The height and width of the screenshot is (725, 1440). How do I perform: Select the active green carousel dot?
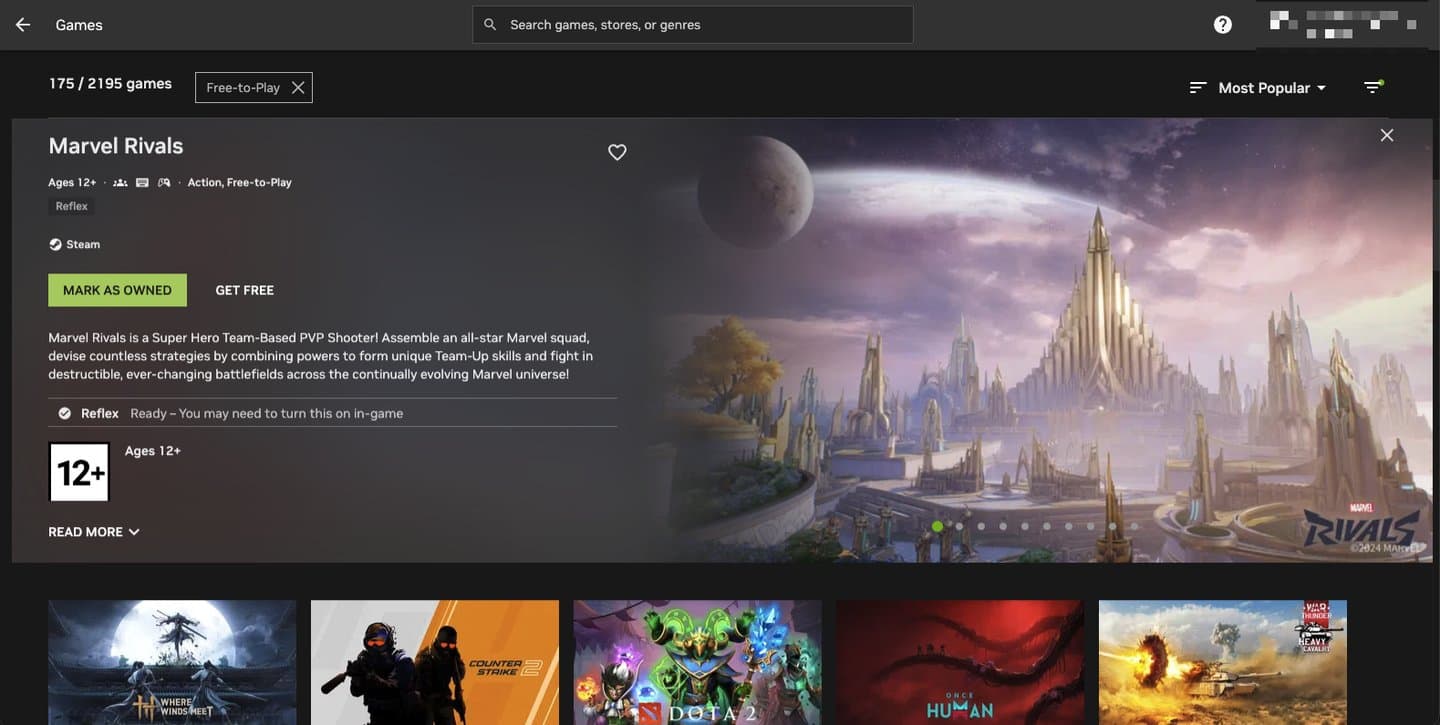[937, 526]
